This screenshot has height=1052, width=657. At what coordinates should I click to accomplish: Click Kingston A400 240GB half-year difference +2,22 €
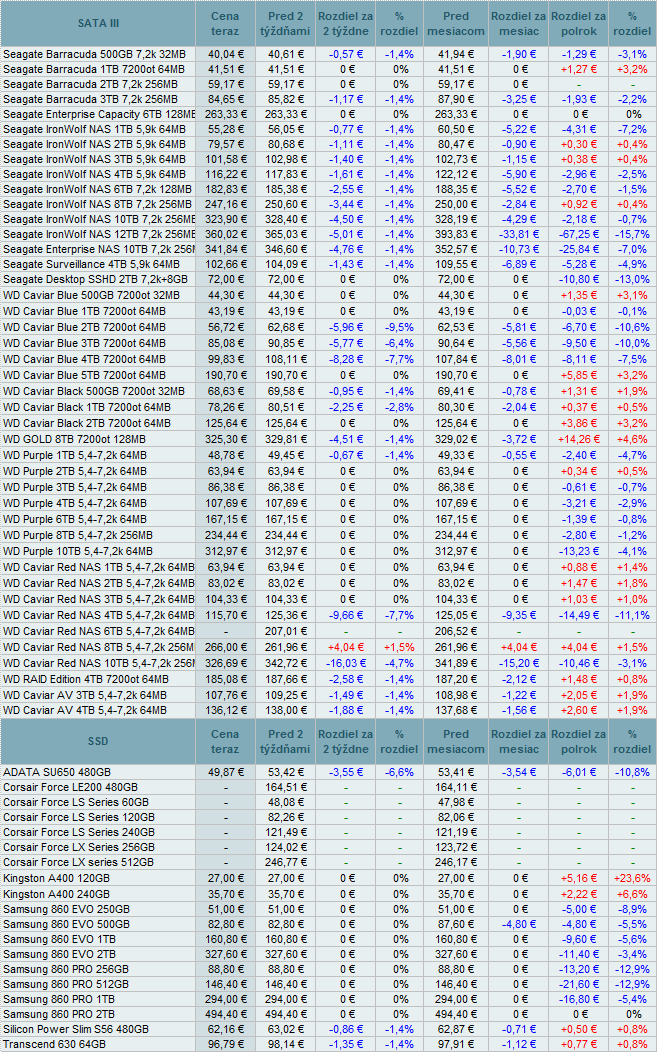click(x=578, y=895)
